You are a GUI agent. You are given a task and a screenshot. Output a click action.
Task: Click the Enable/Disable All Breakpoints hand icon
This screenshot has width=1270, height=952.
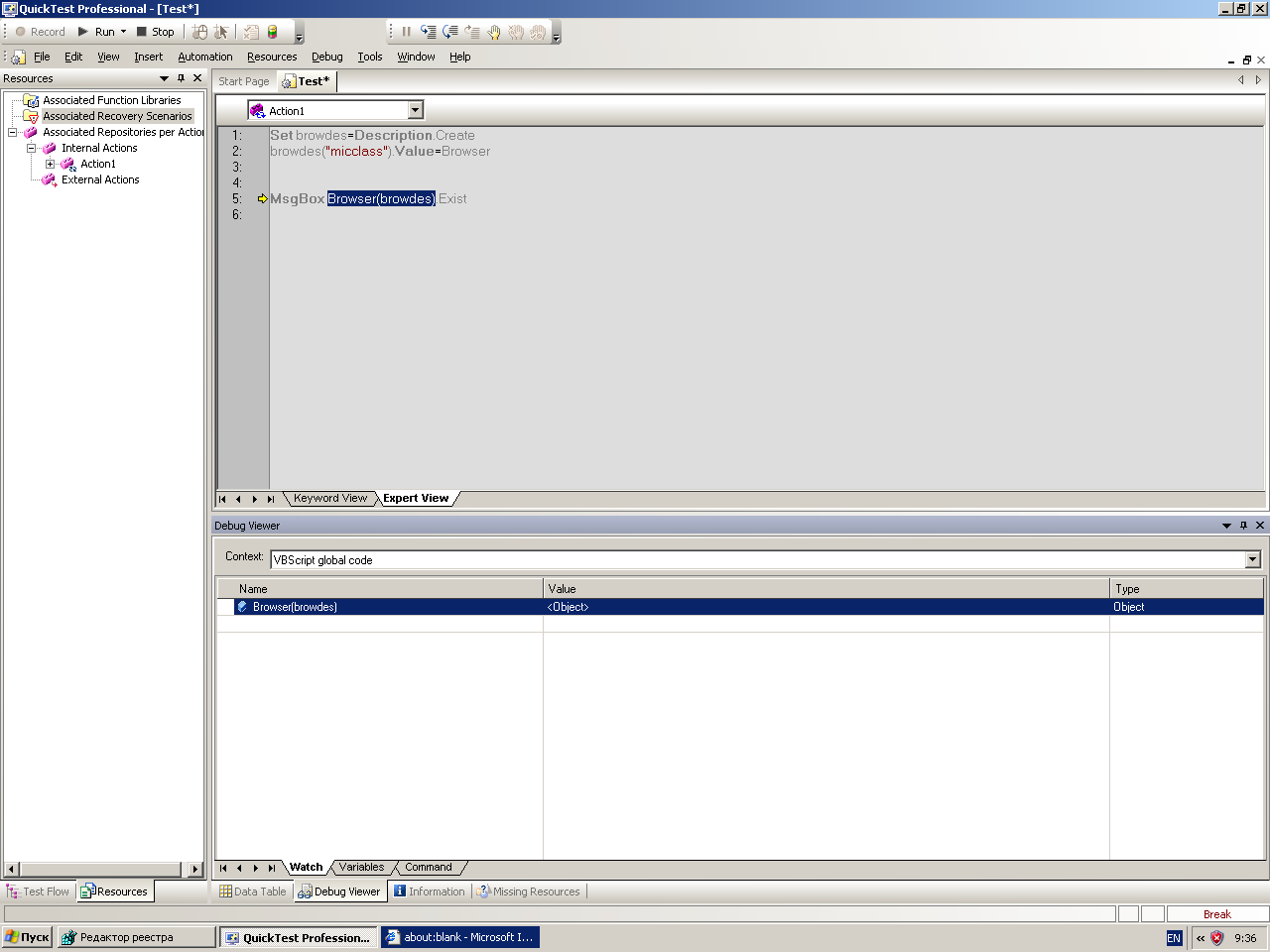point(537,32)
